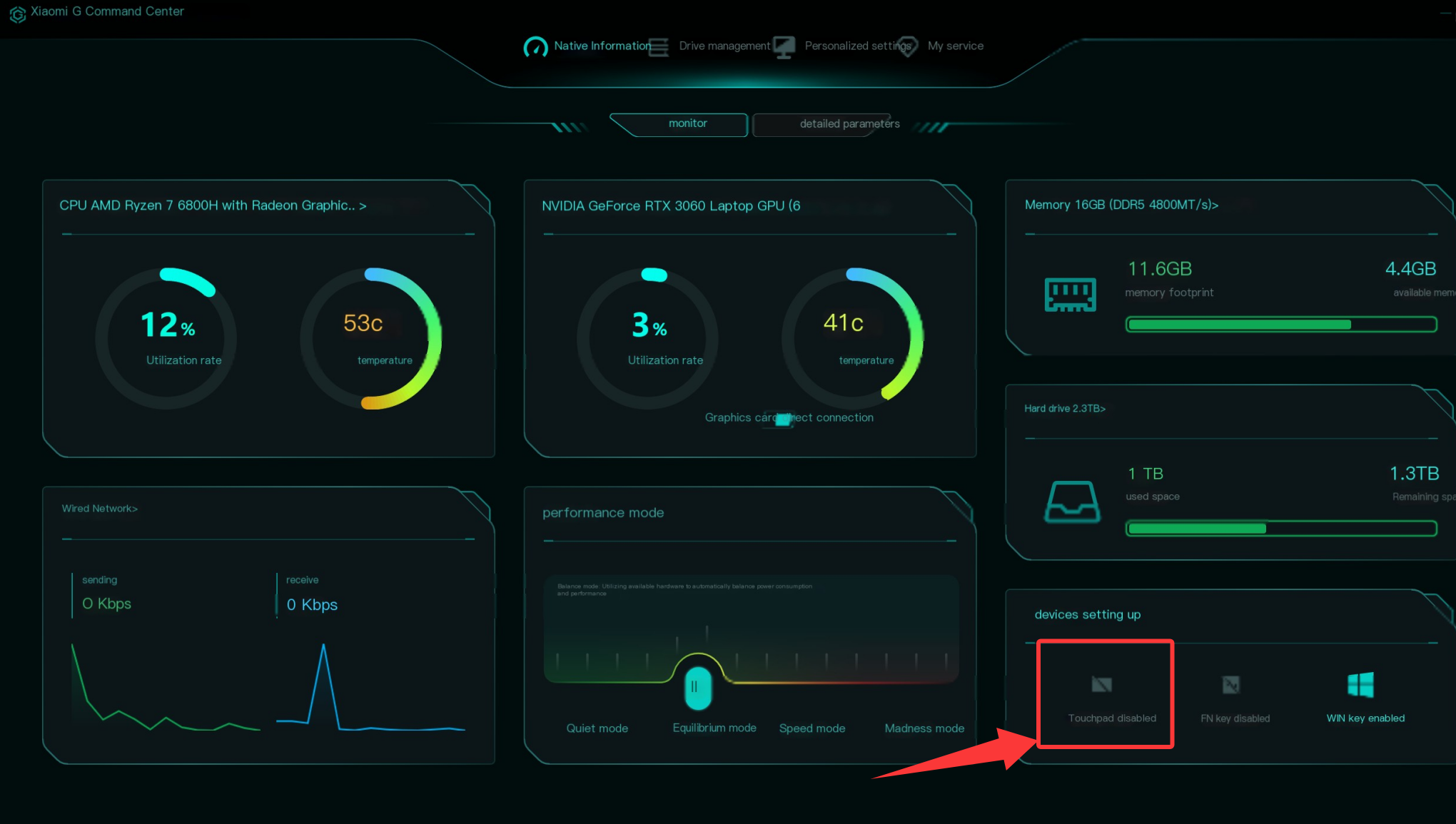Click the receive 0 Kbps value
The height and width of the screenshot is (824, 1456).
pos(312,605)
